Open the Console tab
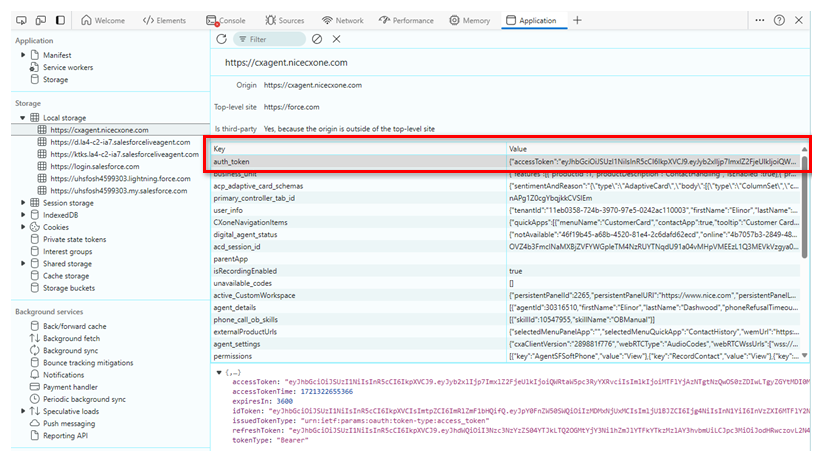 pyautogui.click(x=226, y=20)
